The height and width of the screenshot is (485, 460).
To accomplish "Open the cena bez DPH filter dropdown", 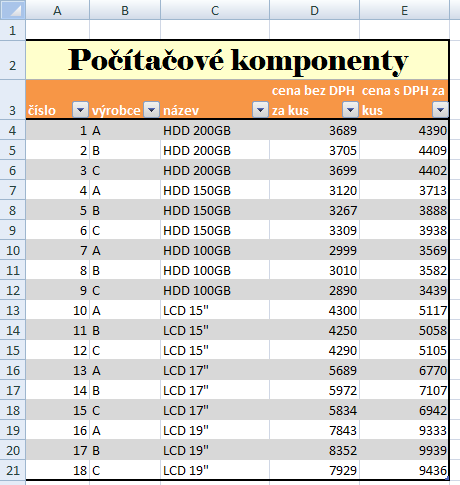I will [350, 110].
